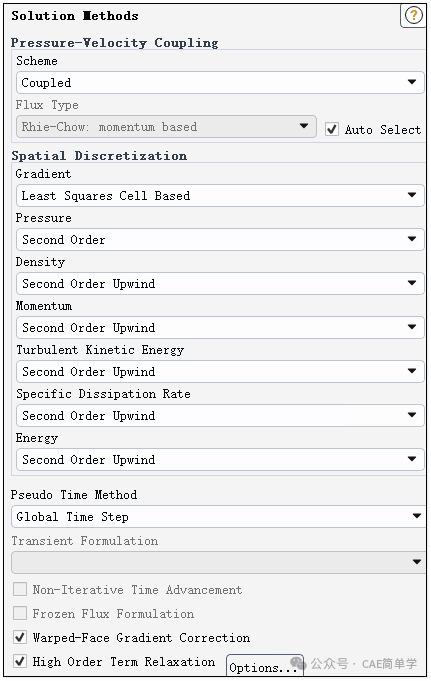This screenshot has height=681, width=431.
Task: Open the Scheme dropdown showing Coupled
Action: (x=220, y=83)
